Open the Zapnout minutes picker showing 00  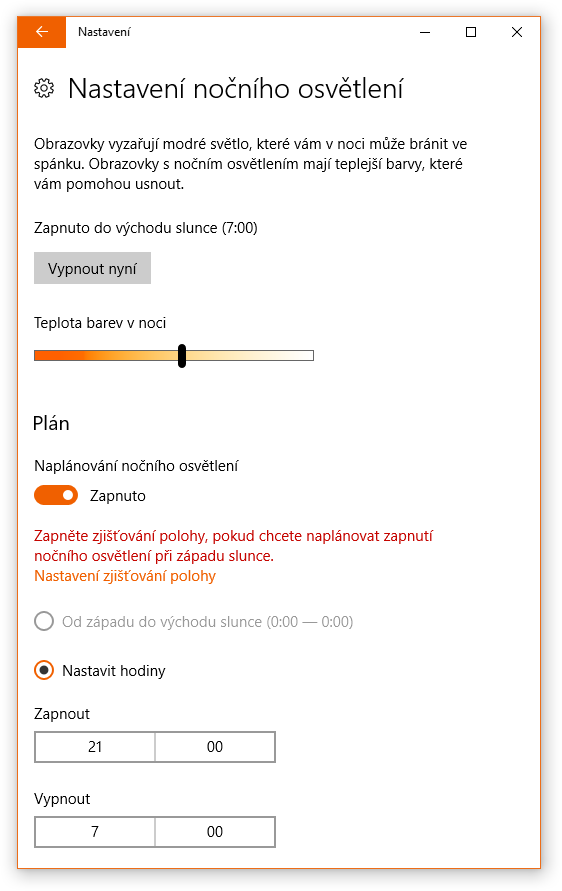[x=215, y=747]
